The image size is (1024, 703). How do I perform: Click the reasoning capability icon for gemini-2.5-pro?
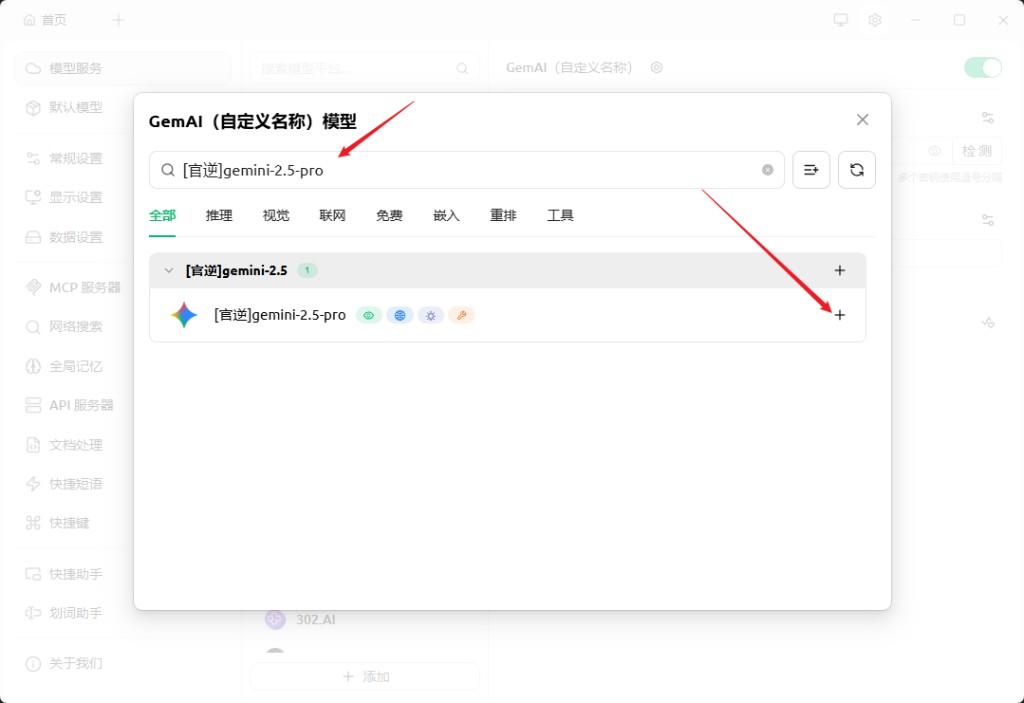[430, 315]
